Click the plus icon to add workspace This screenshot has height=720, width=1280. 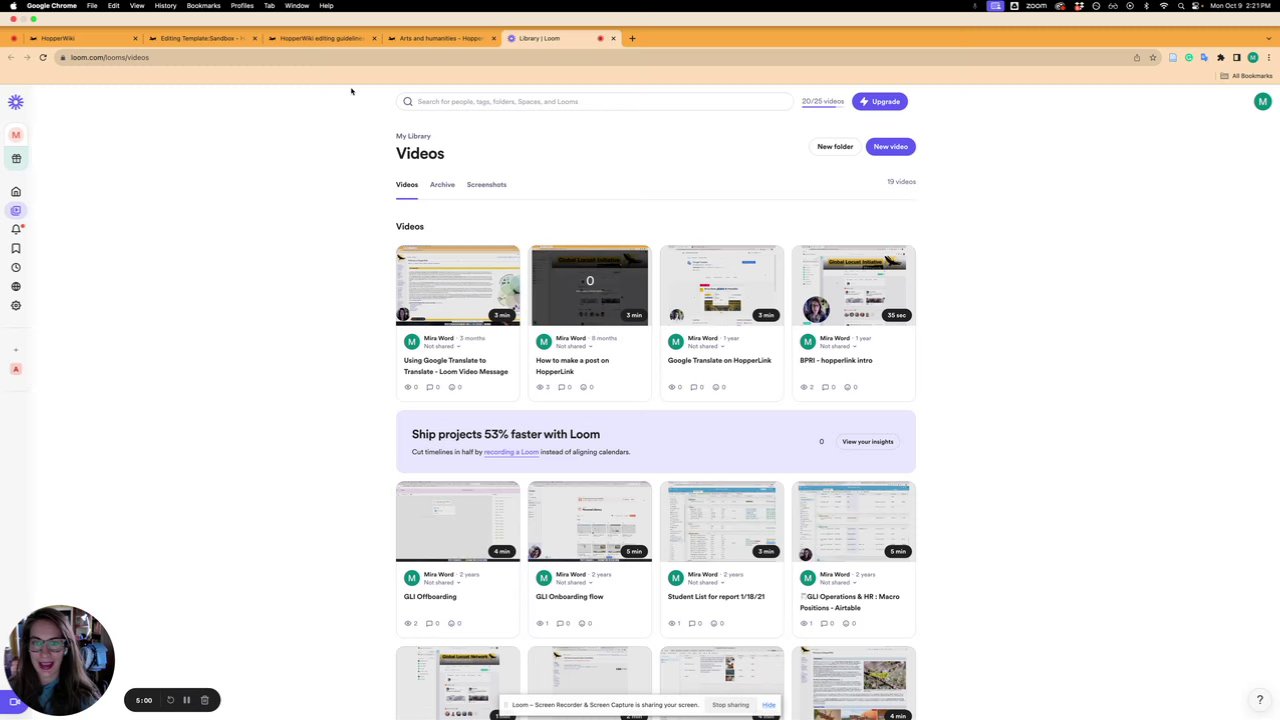[16, 350]
